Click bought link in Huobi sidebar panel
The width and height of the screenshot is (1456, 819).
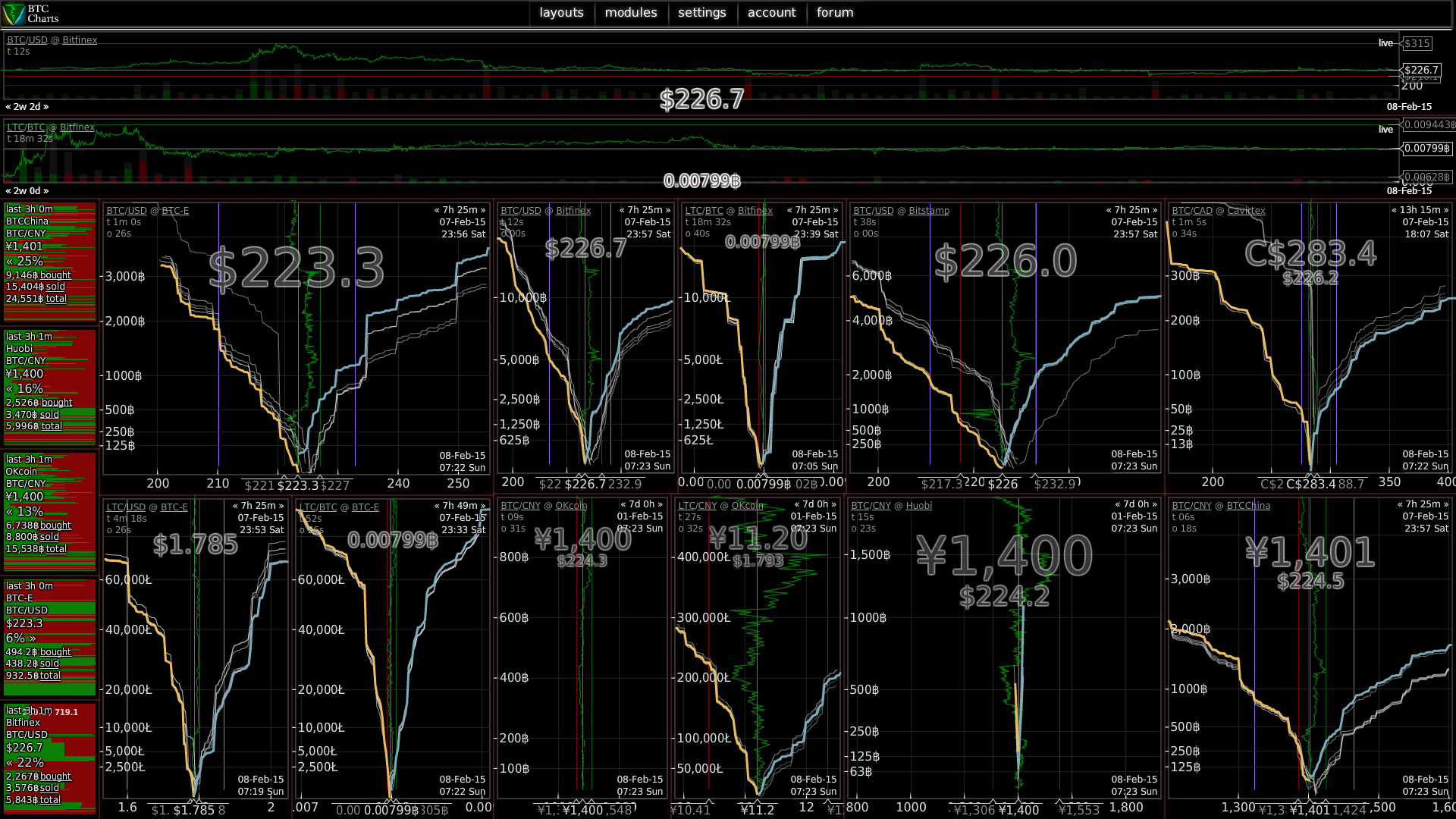[x=57, y=403]
